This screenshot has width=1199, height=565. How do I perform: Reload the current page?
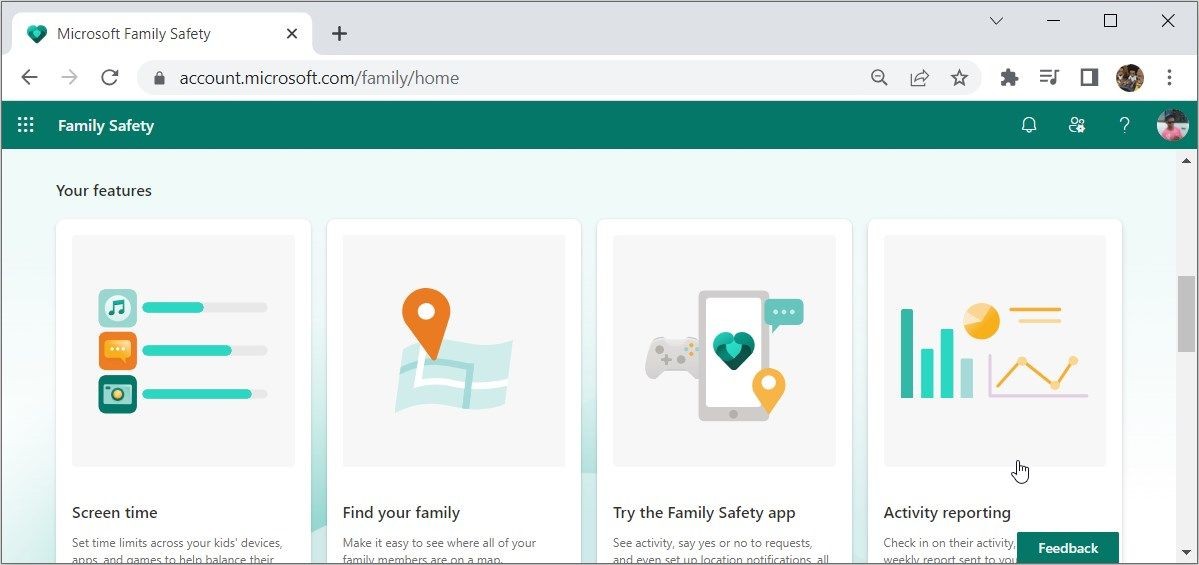coord(110,77)
